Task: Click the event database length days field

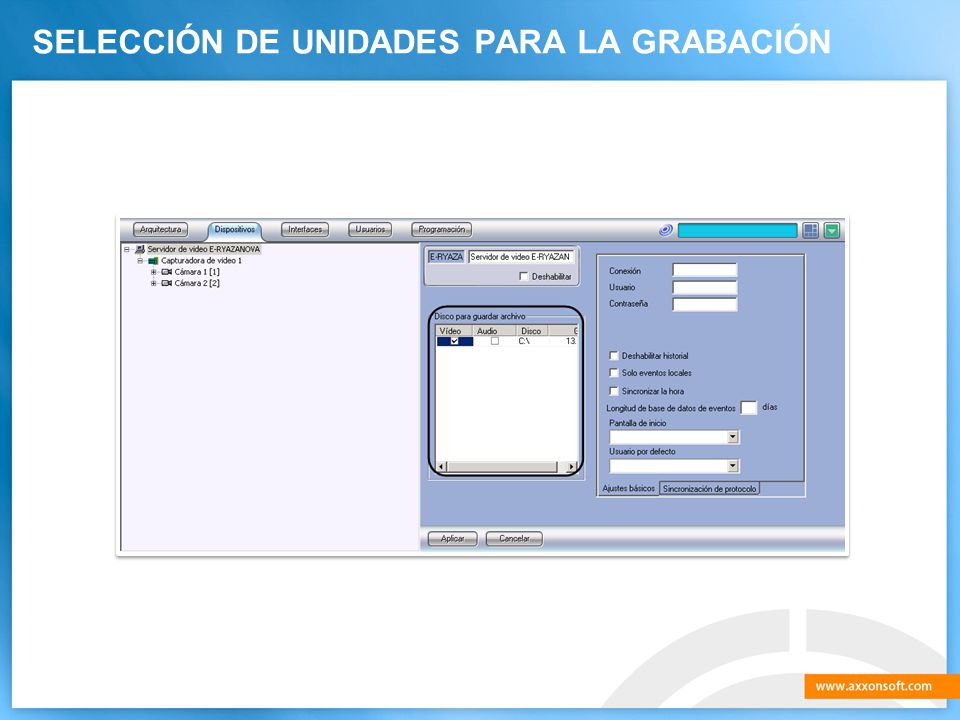Action: click(749, 408)
